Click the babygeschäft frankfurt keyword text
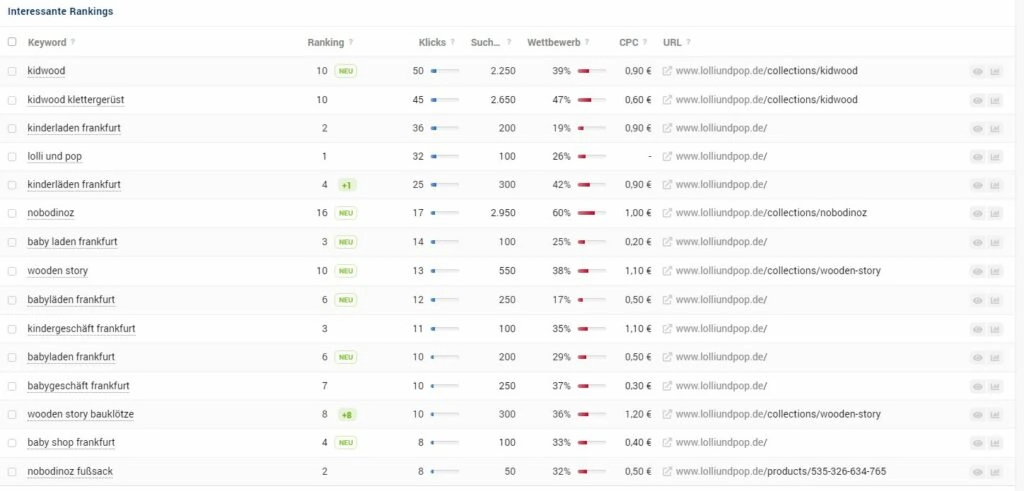This screenshot has width=1024, height=491. point(78,385)
